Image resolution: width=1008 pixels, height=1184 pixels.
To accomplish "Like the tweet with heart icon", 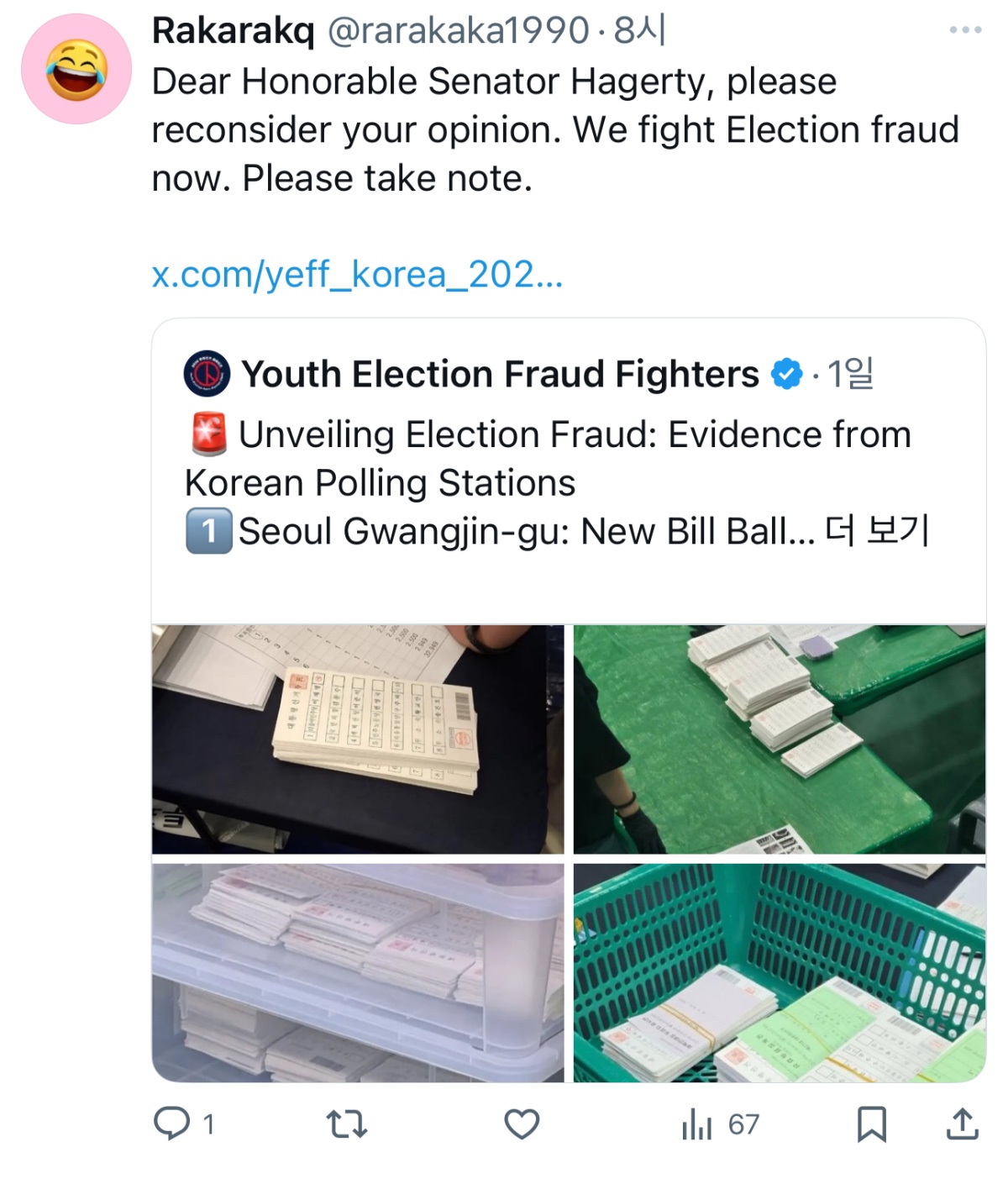I will (x=521, y=1123).
